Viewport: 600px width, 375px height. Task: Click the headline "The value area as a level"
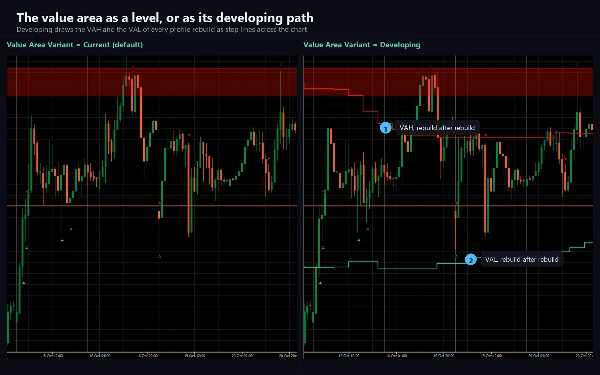[165, 18]
